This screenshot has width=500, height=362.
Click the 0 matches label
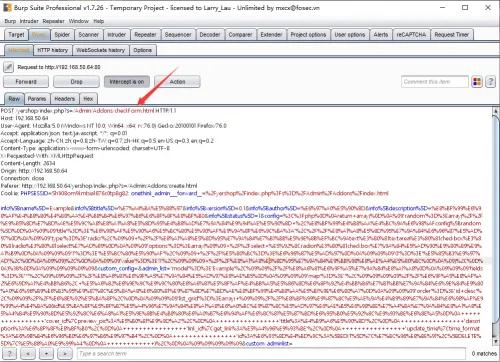484,353
